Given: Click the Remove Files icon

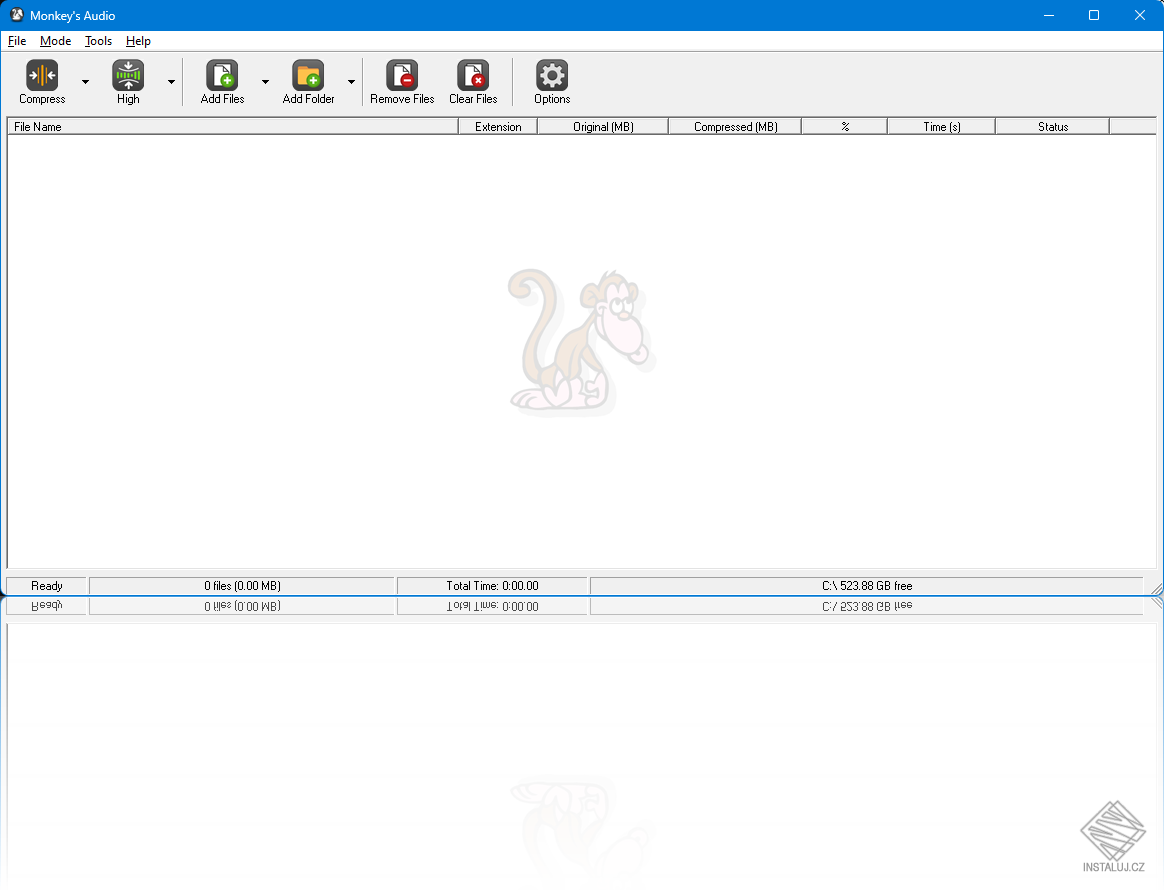Looking at the screenshot, I should (x=402, y=76).
